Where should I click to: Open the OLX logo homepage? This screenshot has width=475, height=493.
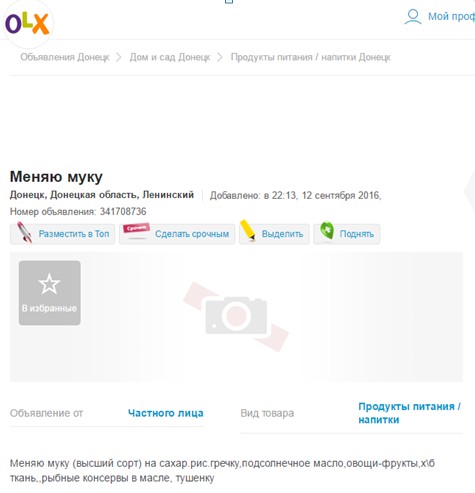[27, 24]
